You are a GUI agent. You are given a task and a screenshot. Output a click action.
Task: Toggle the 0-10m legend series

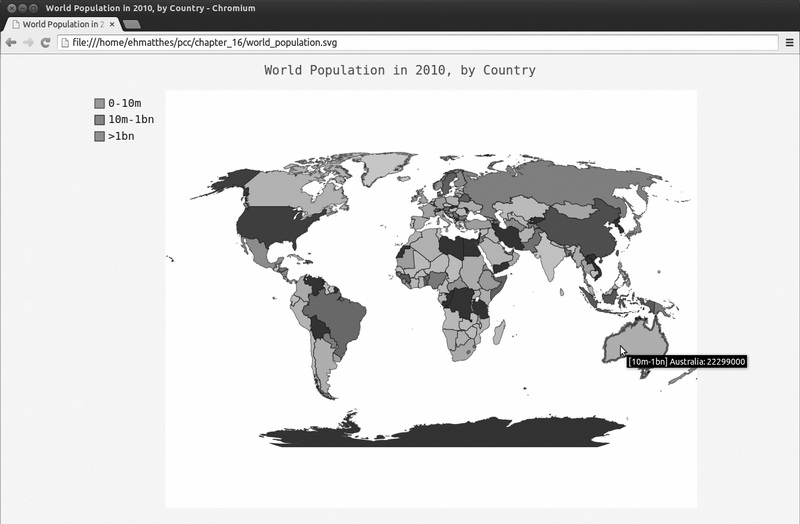[118, 104]
